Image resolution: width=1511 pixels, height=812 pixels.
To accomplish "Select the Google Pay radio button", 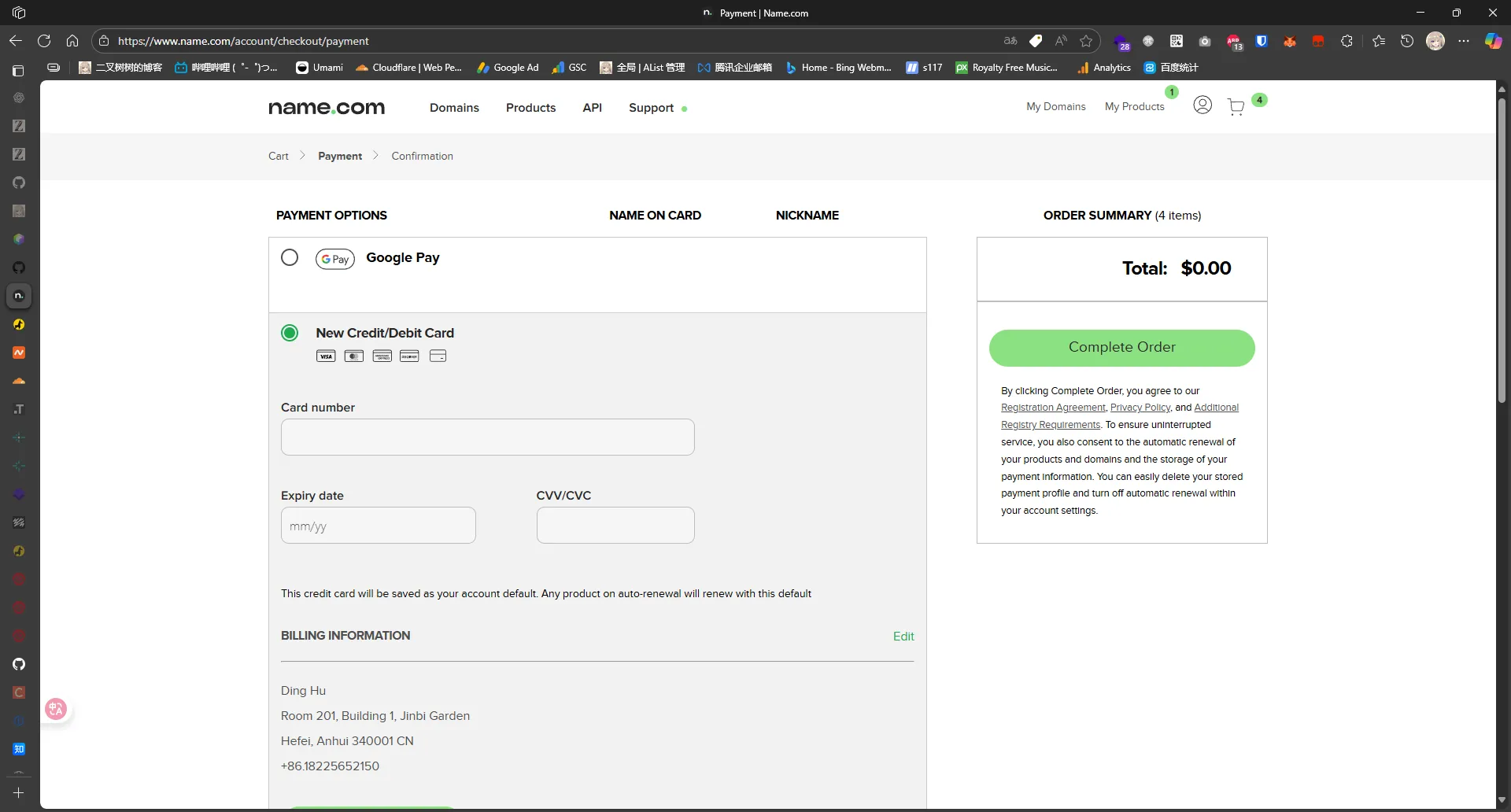I will pyautogui.click(x=290, y=258).
